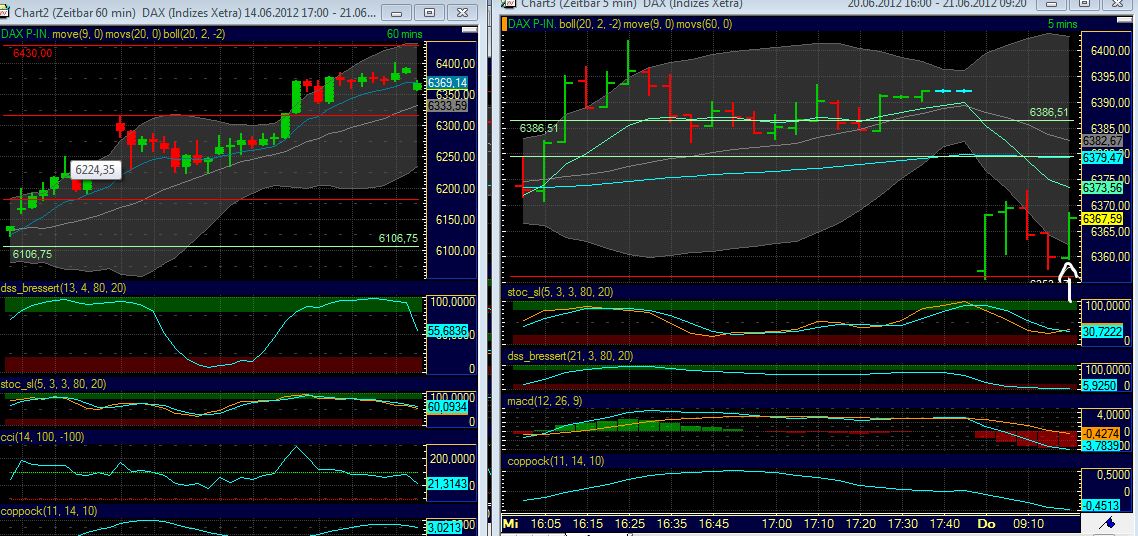Click the 6379,47 price tag

[1102, 157]
